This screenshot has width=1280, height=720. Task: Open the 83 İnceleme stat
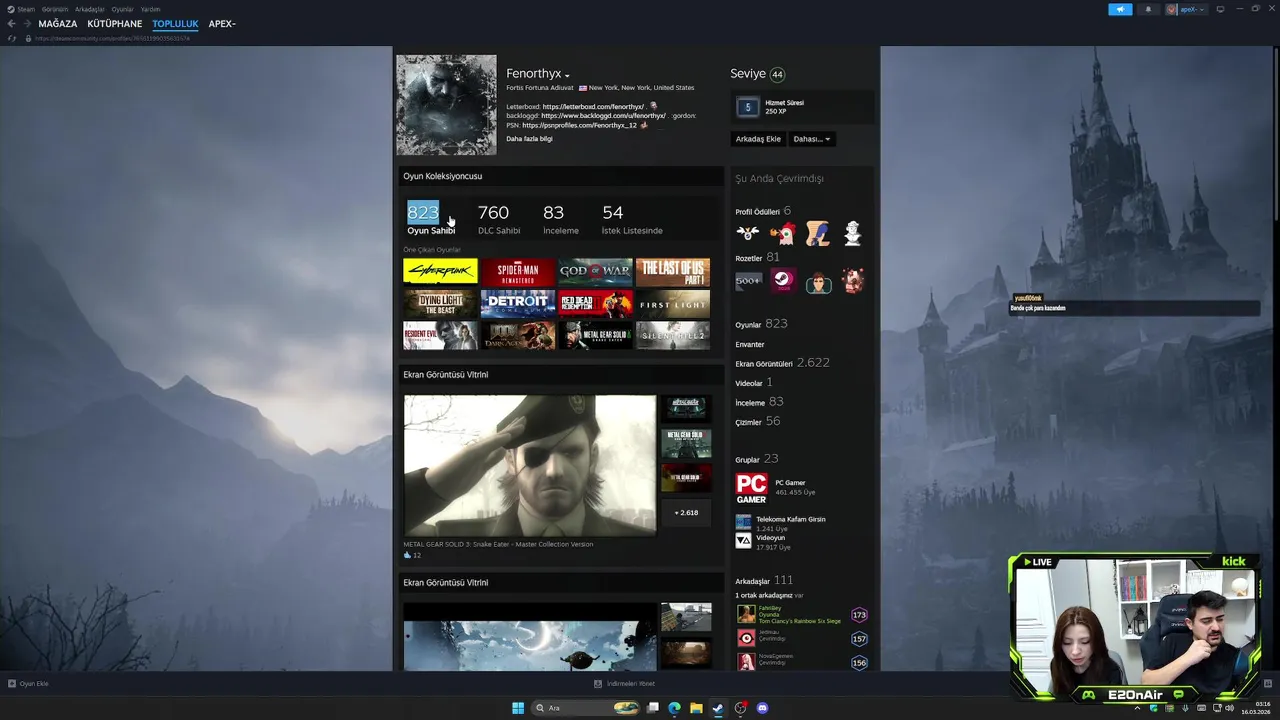pos(560,219)
